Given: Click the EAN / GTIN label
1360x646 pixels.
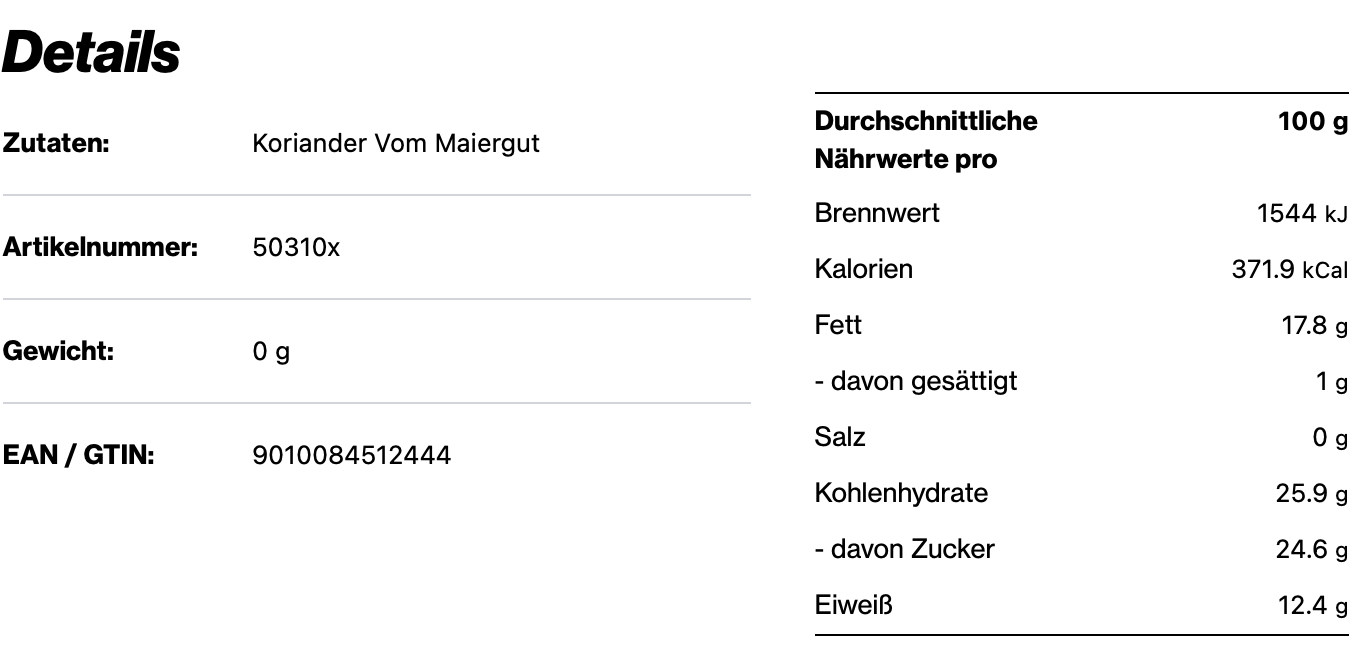Looking at the screenshot, I should [78, 455].
